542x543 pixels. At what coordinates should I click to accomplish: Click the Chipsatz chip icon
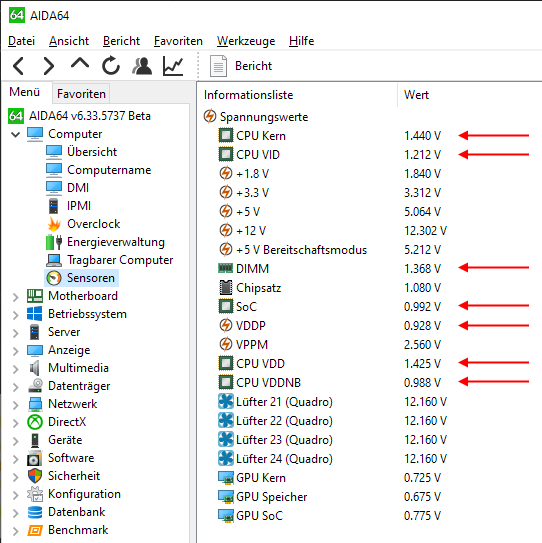[x=226, y=287]
